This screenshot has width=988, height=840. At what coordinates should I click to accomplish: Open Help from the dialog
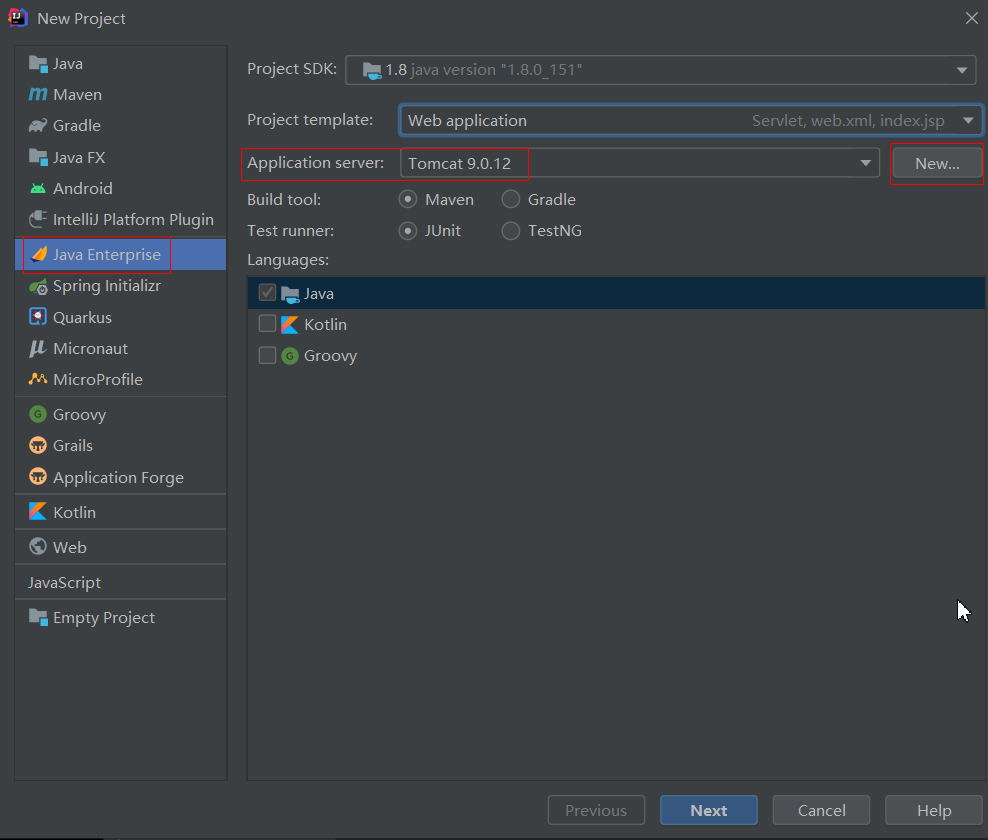934,810
